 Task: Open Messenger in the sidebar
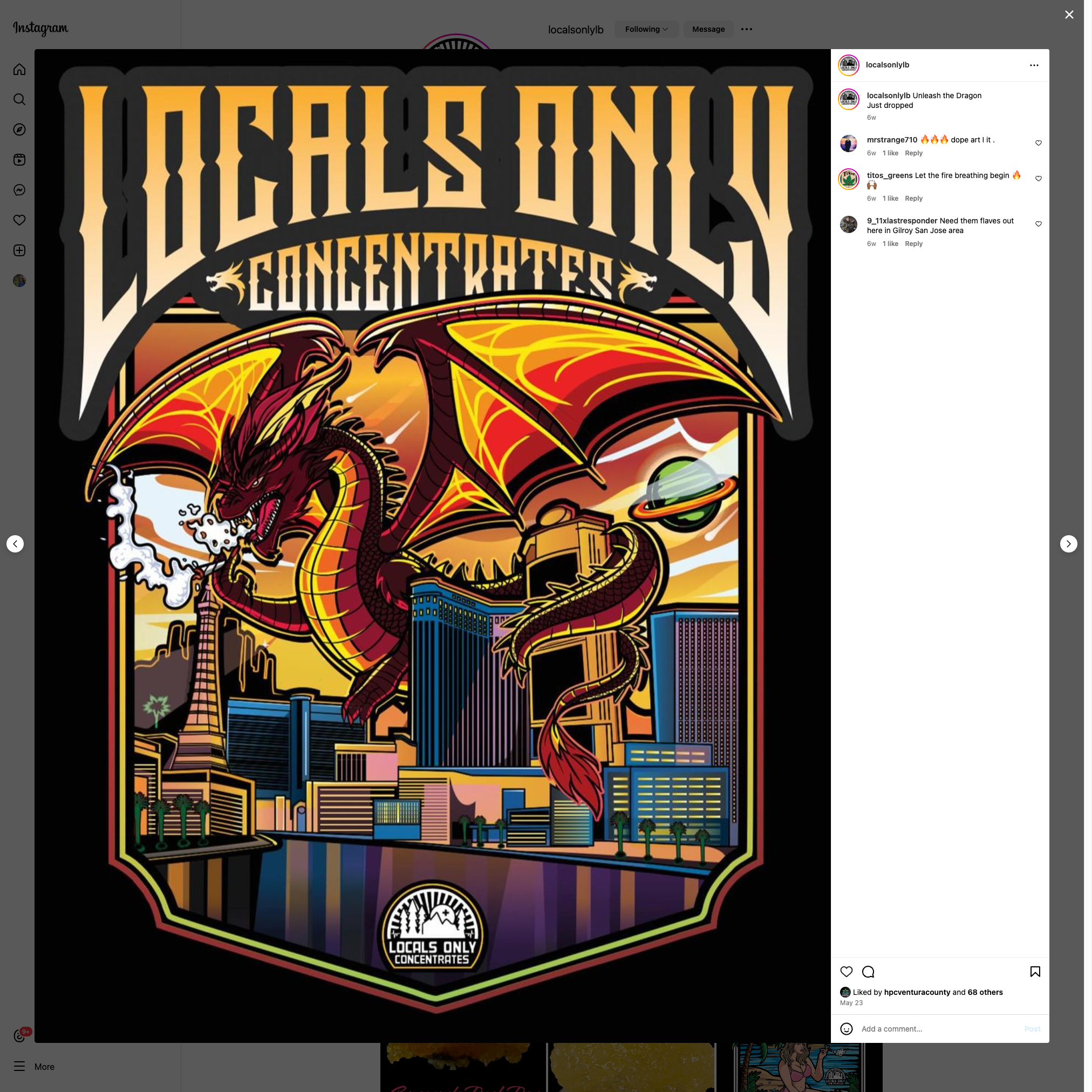(x=19, y=190)
